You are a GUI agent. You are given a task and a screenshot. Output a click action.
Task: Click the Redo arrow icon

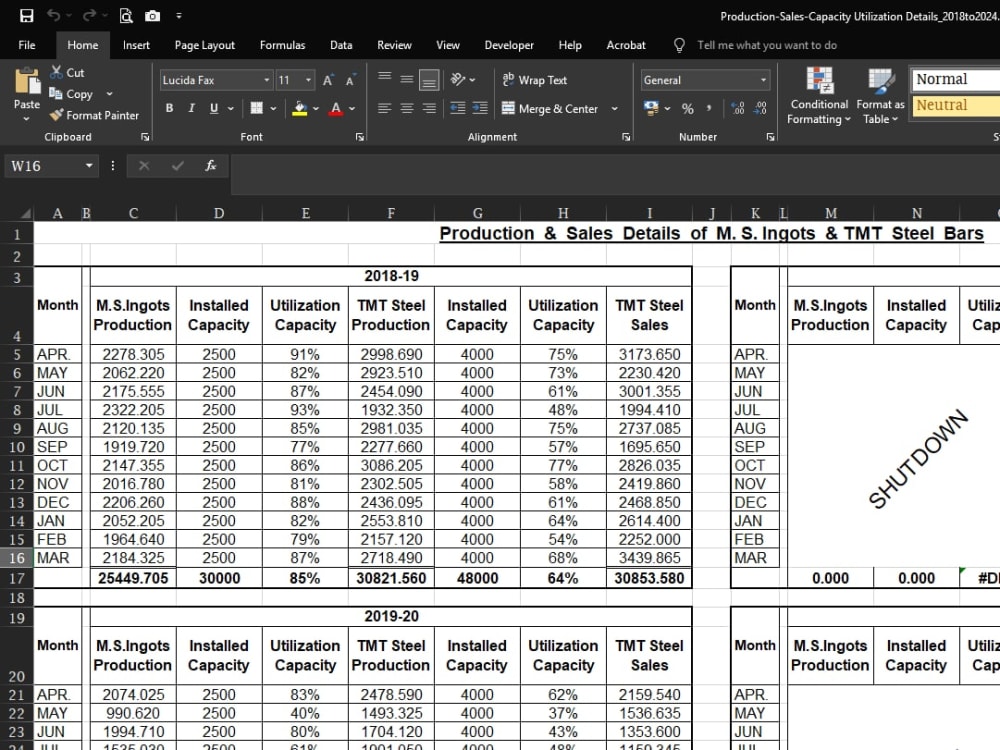click(x=89, y=15)
